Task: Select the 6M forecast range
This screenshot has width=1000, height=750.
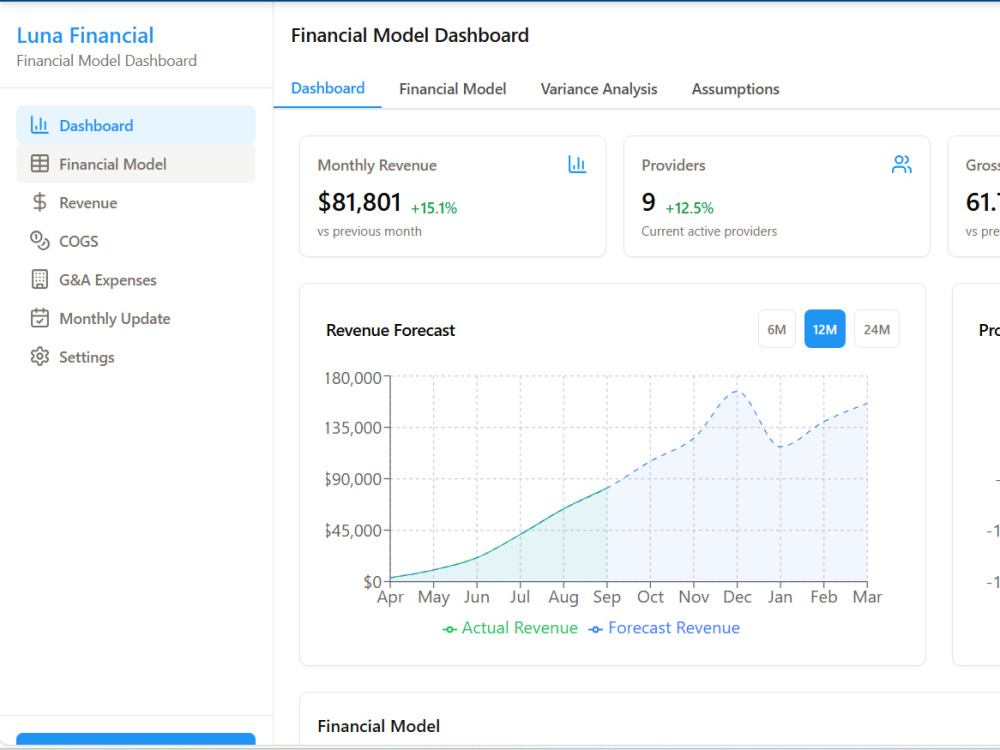Action: (777, 329)
